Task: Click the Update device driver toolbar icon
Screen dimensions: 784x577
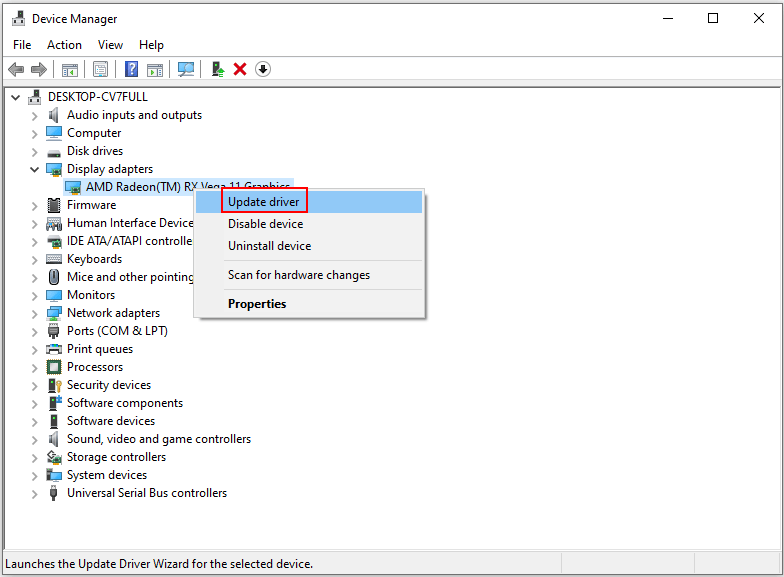Action: (x=218, y=69)
